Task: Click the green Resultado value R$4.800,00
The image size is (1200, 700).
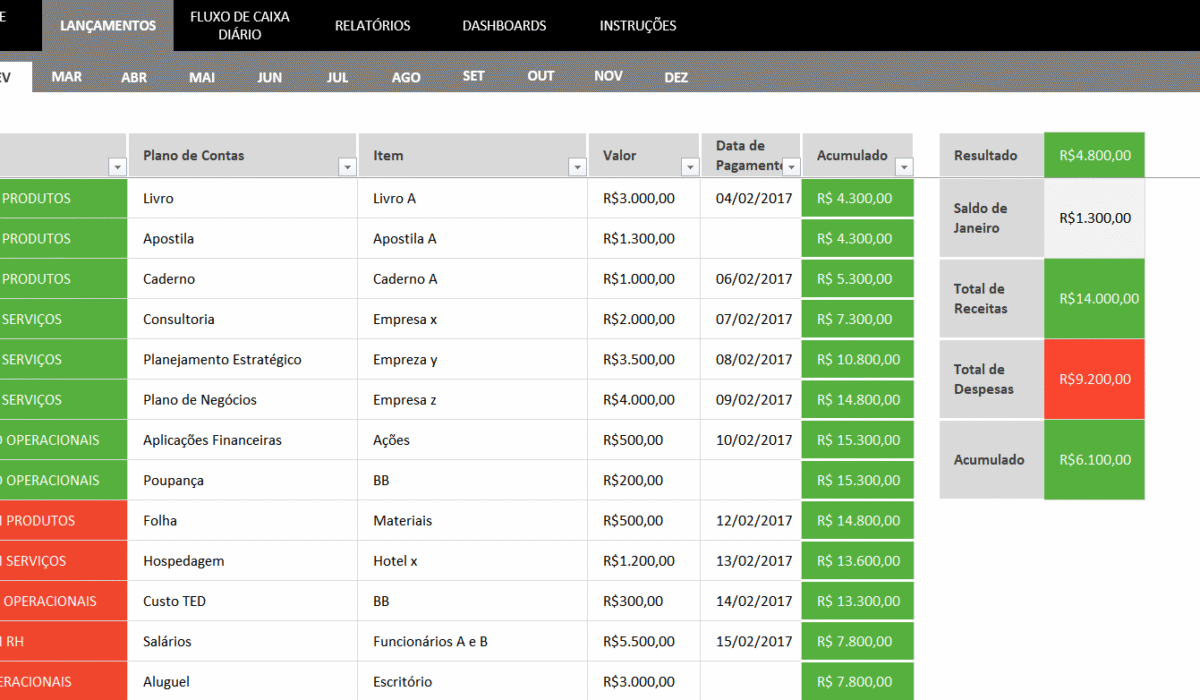Action: (x=1094, y=155)
